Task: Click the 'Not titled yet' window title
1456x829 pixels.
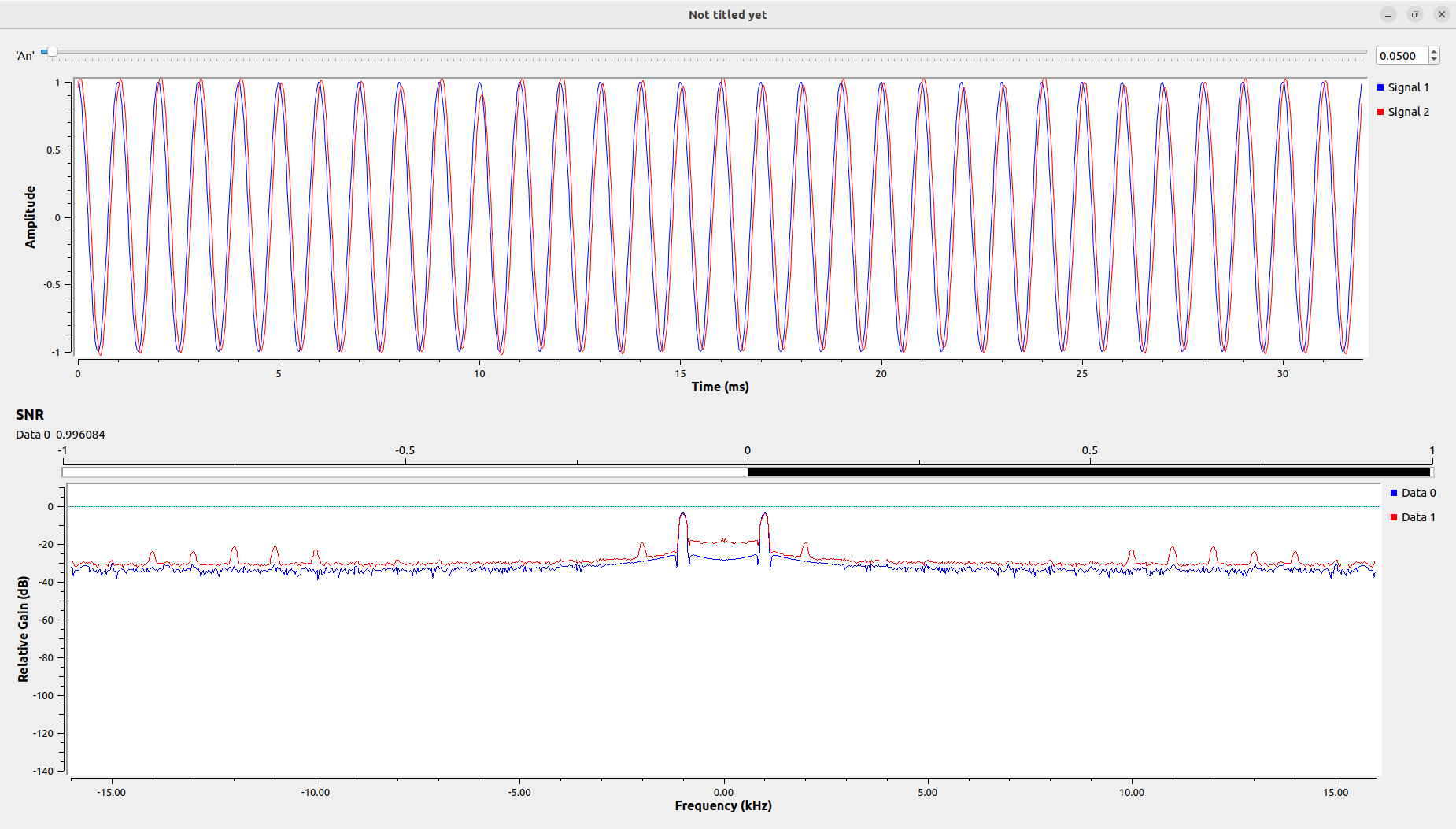Action: point(727,15)
